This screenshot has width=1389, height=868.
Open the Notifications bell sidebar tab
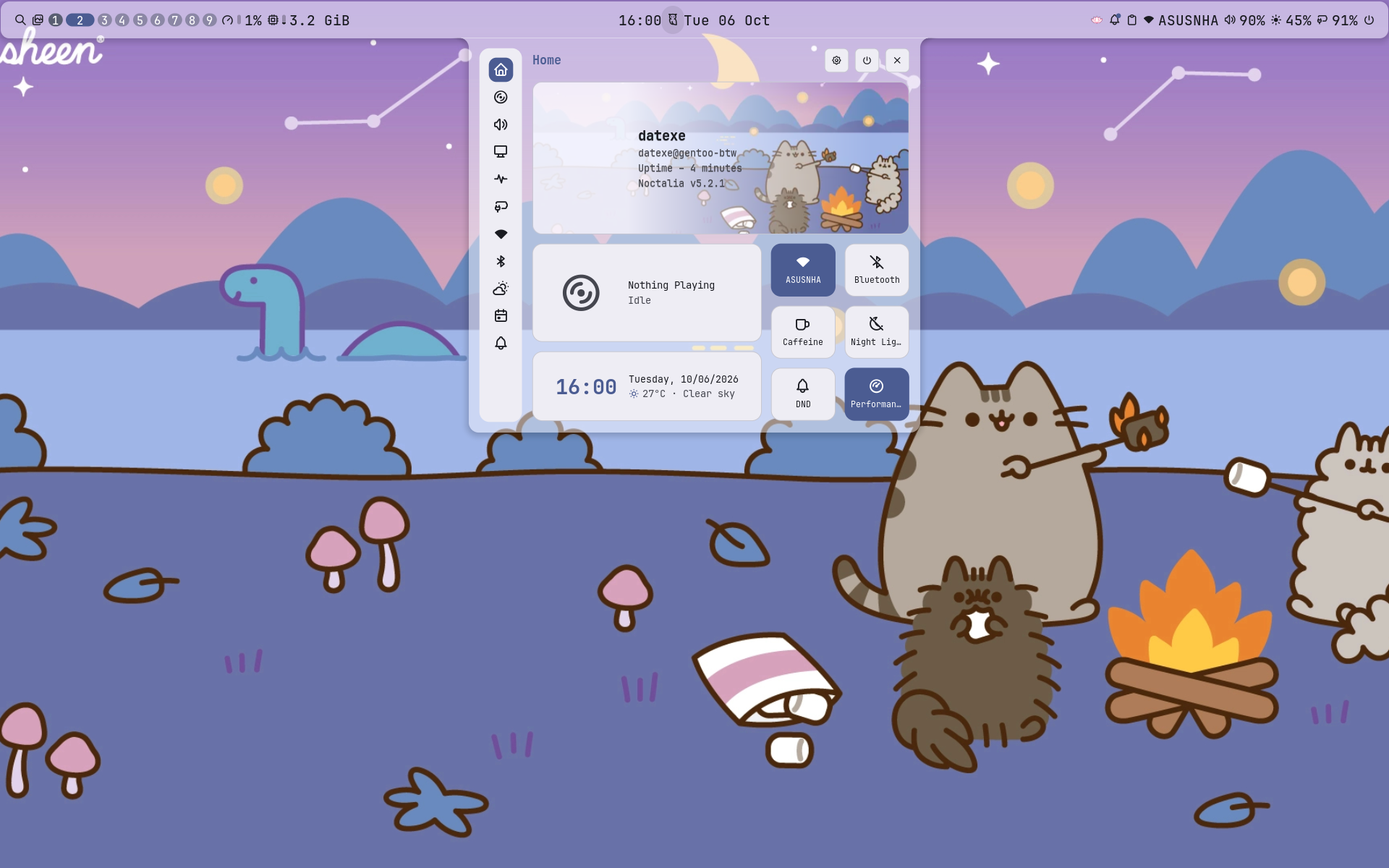(x=501, y=343)
